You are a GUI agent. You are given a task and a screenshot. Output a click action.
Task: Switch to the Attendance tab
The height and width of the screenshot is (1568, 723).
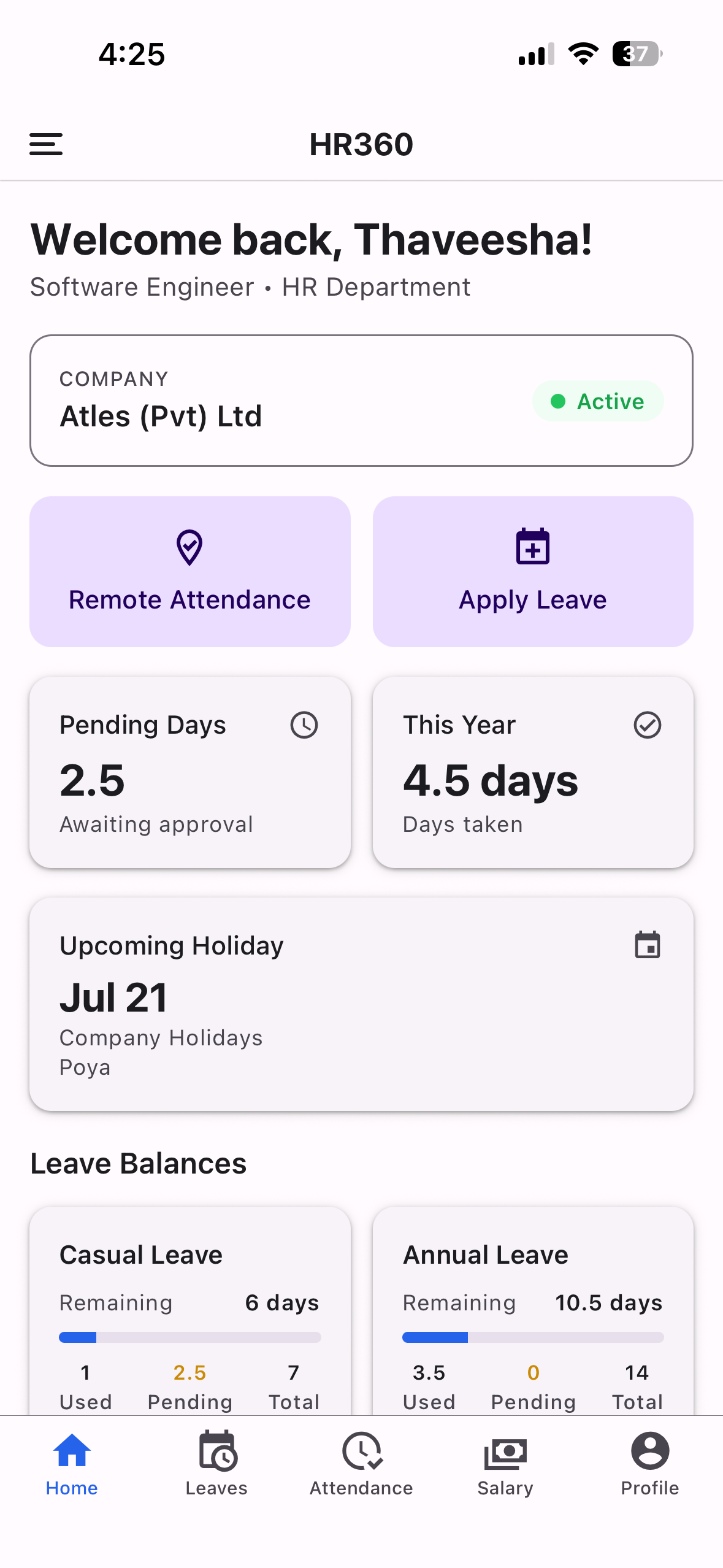click(361, 1465)
